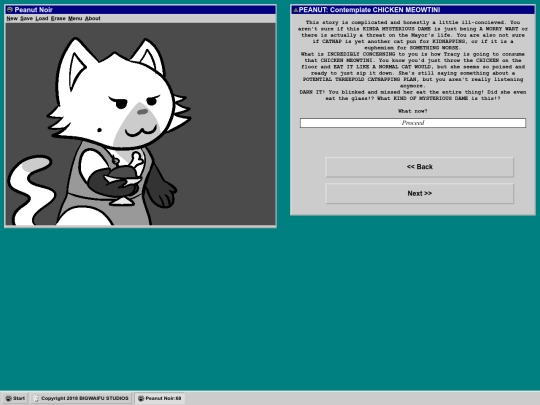The width and height of the screenshot is (540, 405).
Task: Click the Peanut Noir title bar icon
Action: [x=10, y=10]
